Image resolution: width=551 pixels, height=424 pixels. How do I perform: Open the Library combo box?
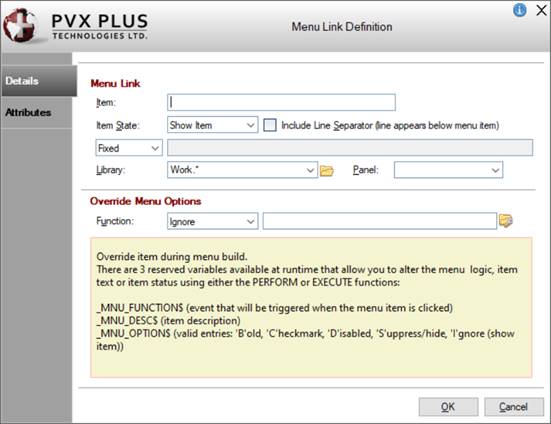click(x=242, y=170)
